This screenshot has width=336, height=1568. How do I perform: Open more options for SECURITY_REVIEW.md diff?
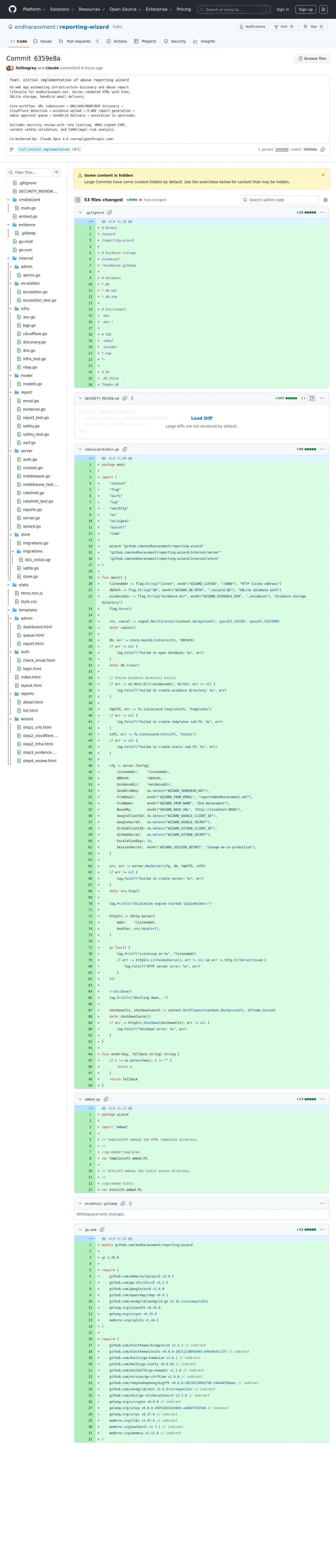coord(323,398)
